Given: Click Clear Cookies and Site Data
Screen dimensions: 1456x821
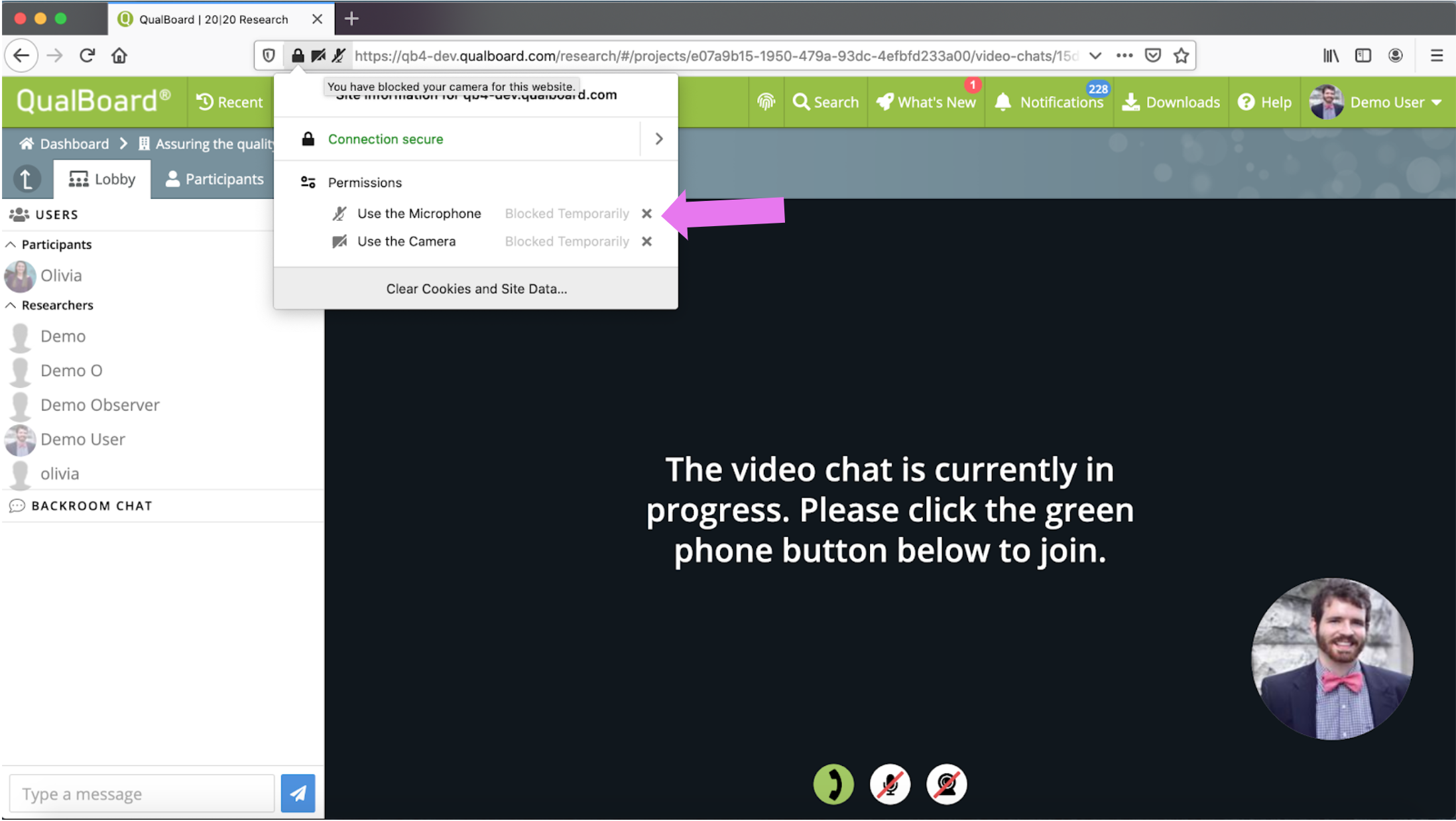Looking at the screenshot, I should click(476, 288).
